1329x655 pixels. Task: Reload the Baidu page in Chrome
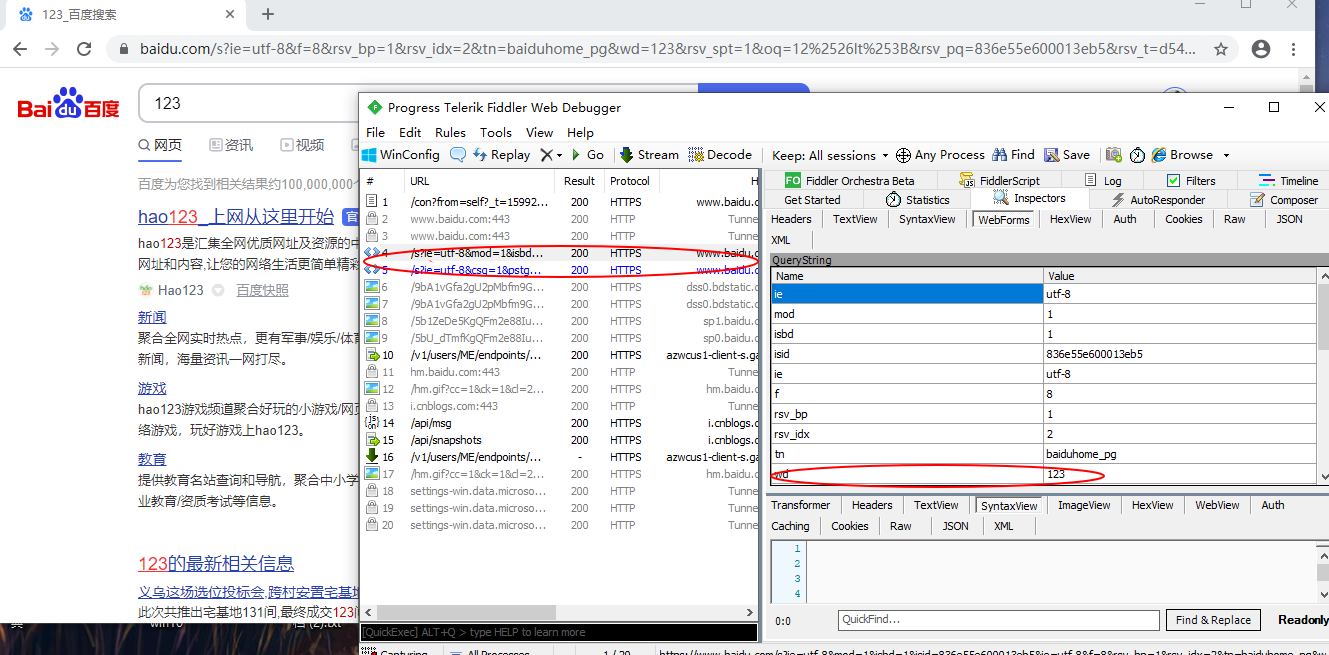coord(84,49)
